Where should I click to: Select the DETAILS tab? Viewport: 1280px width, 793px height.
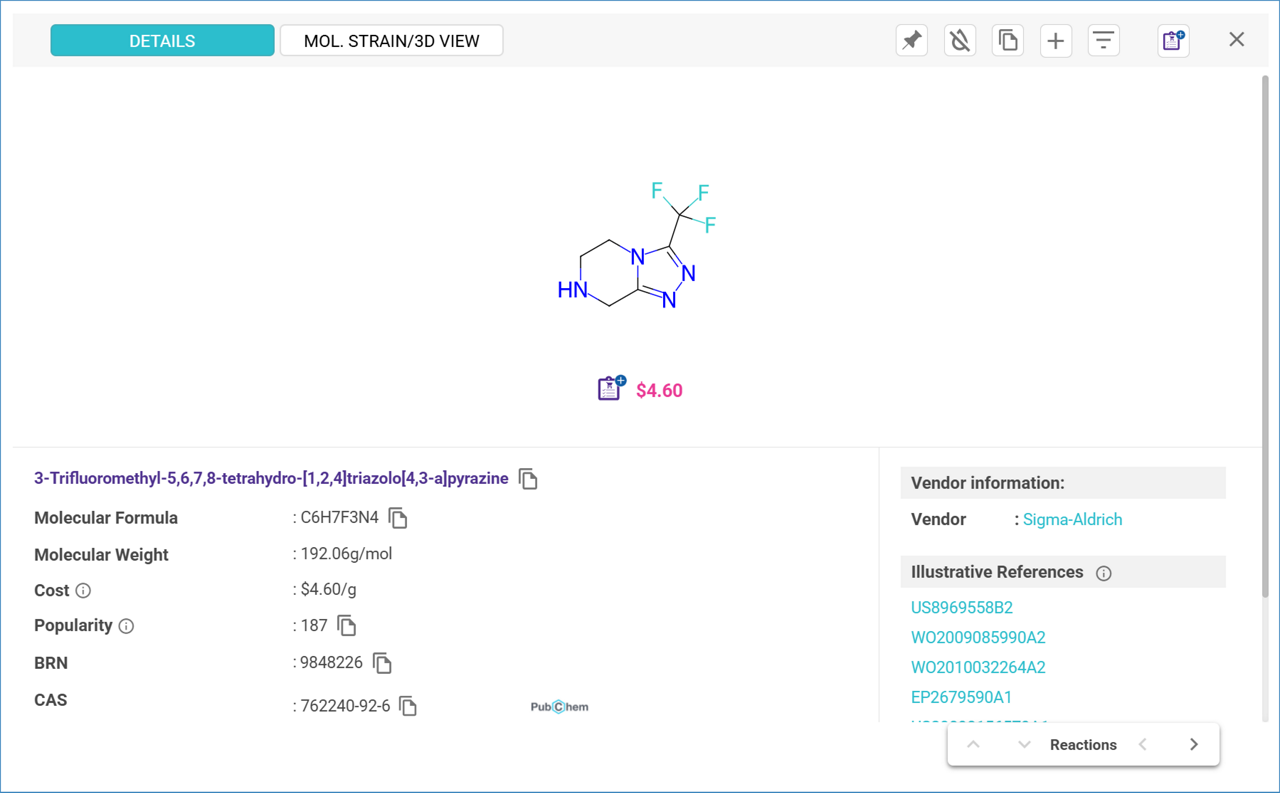162,41
